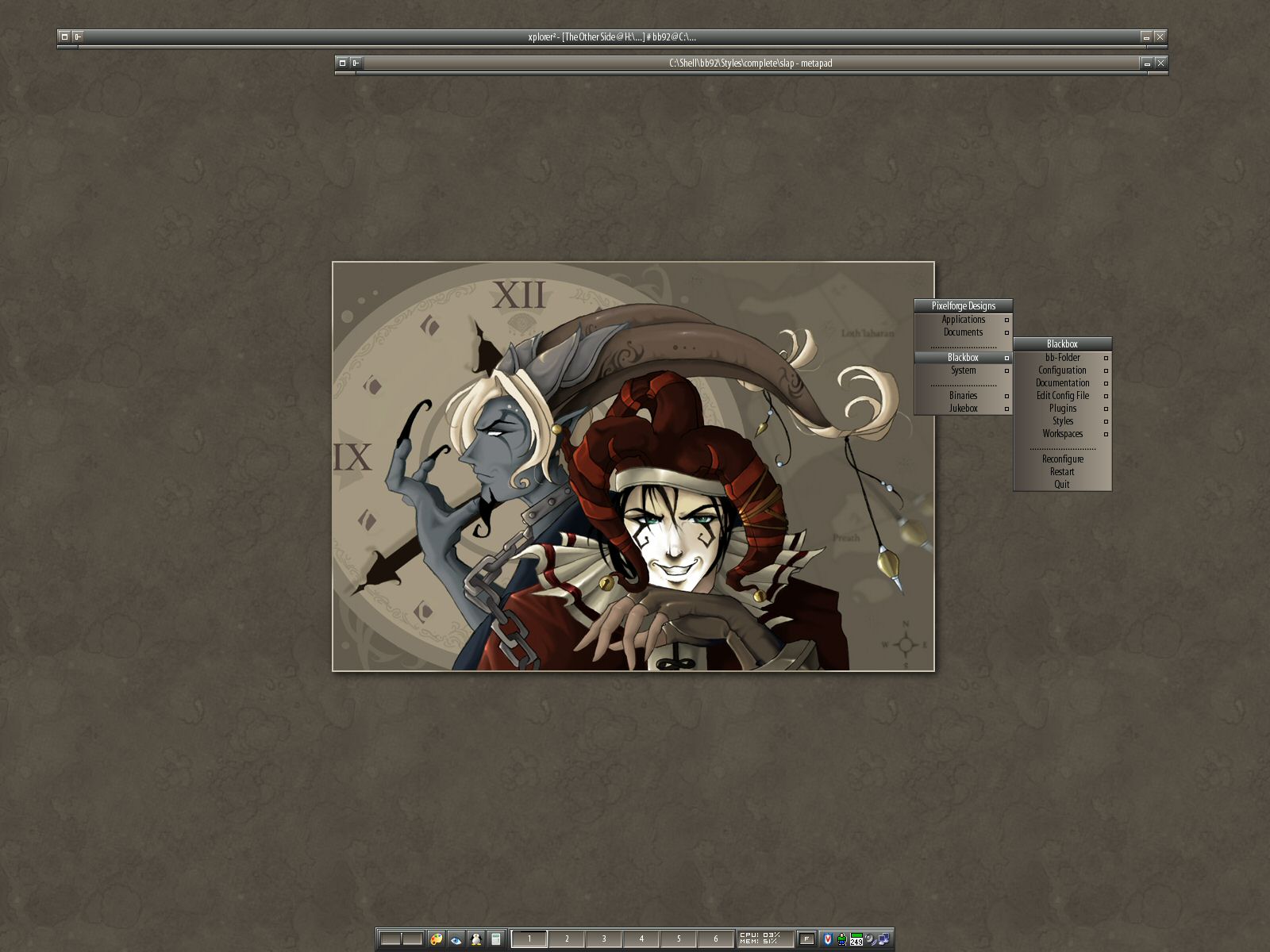This screenshot has width=1270, height=952.
Task: Switch to workspace 1
Action: point(529,939)
